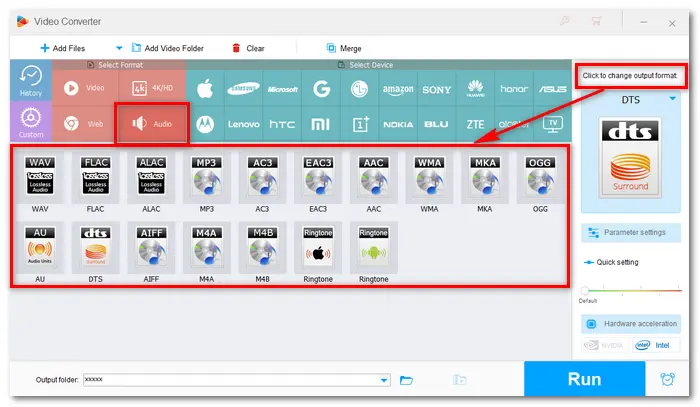Screen dimensions: 700x407
Task: Open Parameter settings
Action: coord(631,233)
